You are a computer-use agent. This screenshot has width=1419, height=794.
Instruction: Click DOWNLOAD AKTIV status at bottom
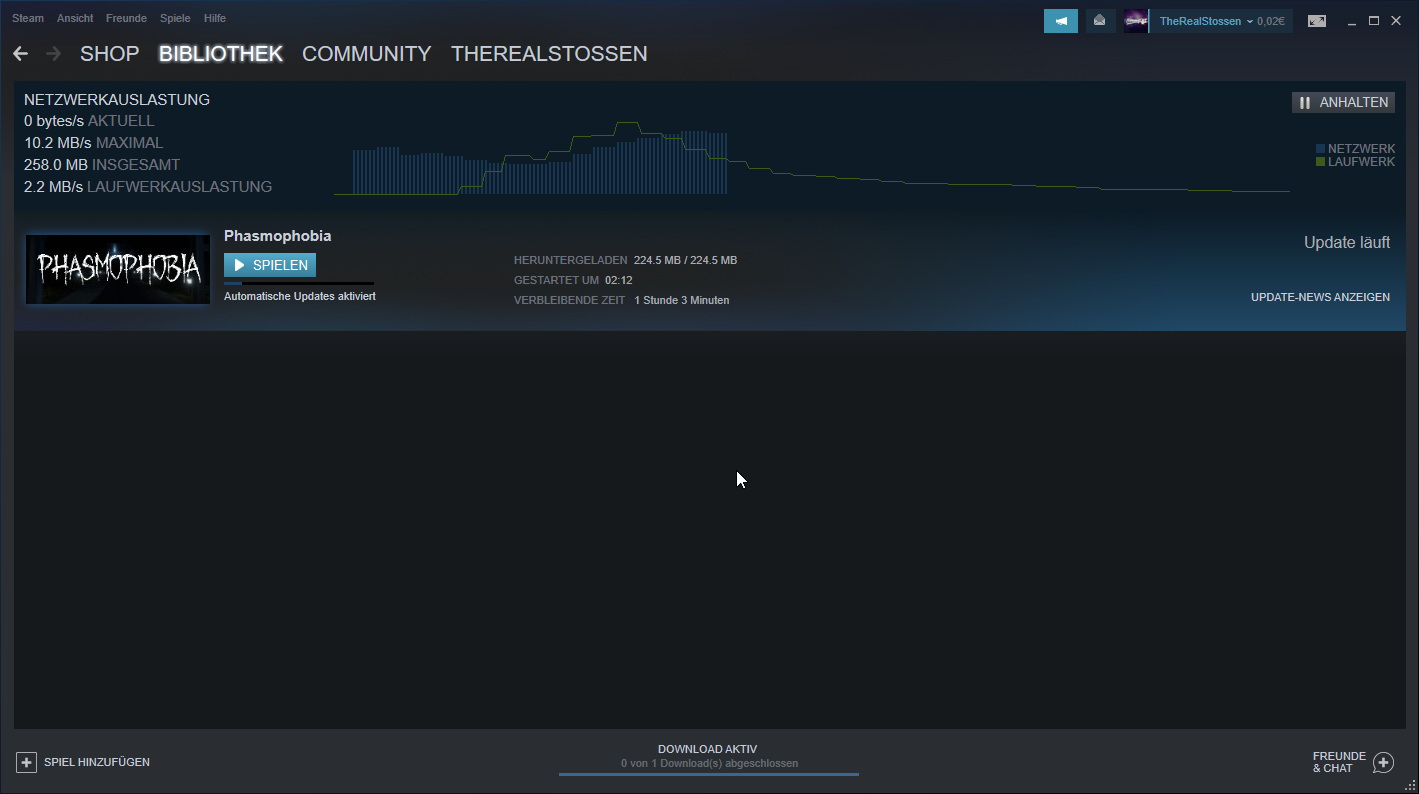pos(708,749)
